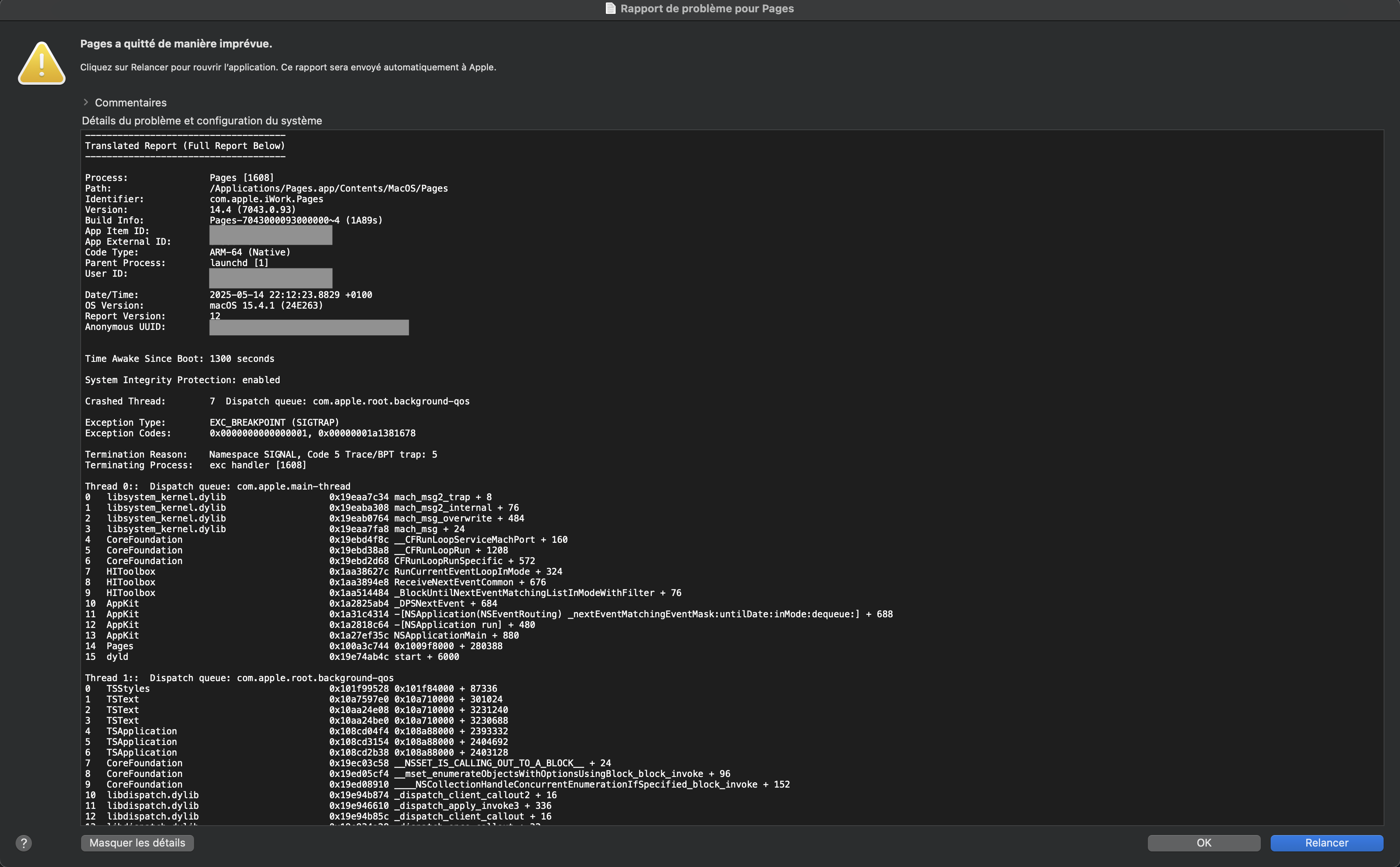Expand the Commentaires disclosure chevron
The width and height of the screenshot is (1400, 867).
coord(86,102)
